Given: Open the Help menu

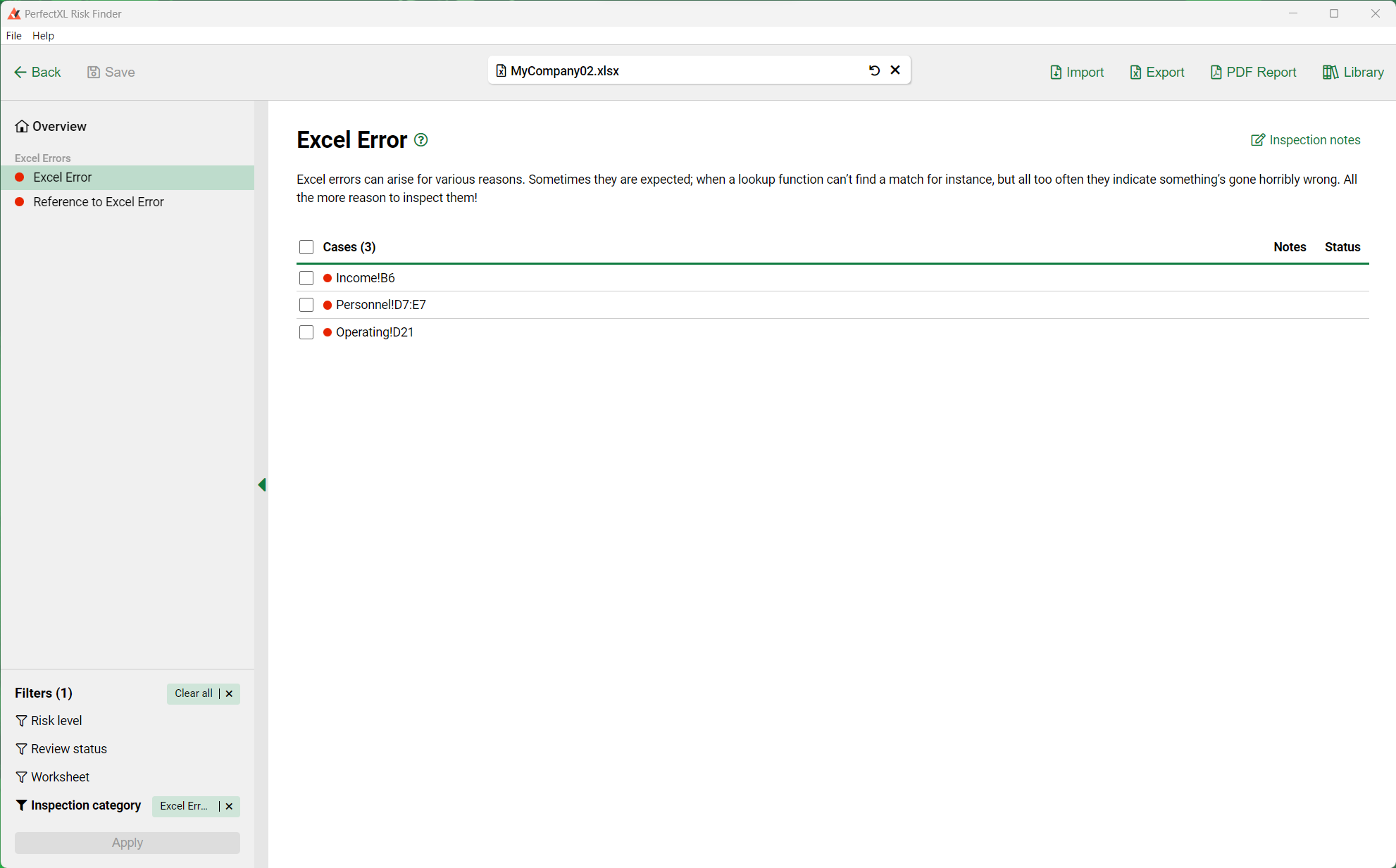Looking at the screenshot, I should (42, 35).
